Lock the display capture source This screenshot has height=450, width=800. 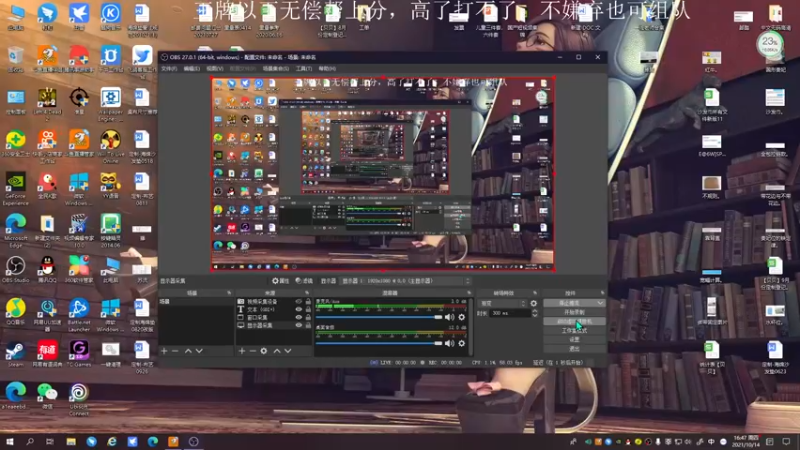pos(308,325)
